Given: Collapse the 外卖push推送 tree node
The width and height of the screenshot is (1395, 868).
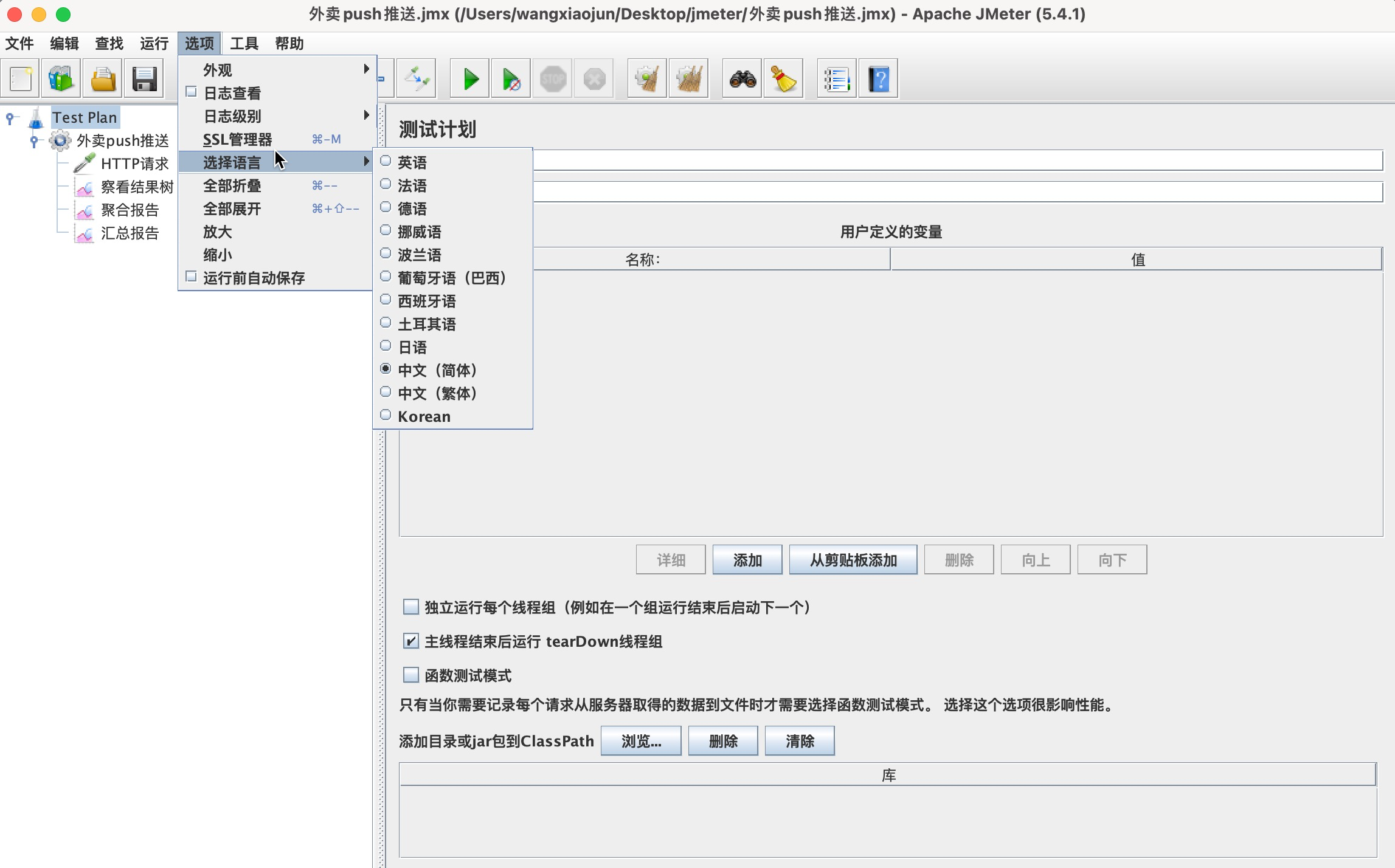Looking at the screenshot, I should [x=35, y=141].
